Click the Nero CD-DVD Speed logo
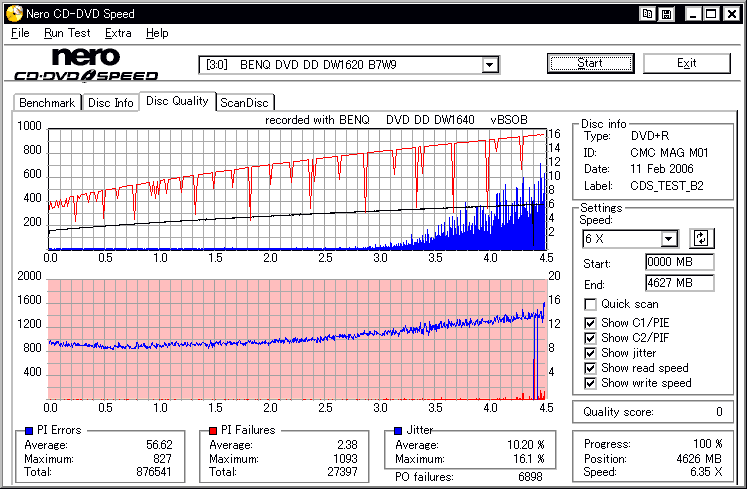This screenshot has width=747, height=489. click(86, 64)
